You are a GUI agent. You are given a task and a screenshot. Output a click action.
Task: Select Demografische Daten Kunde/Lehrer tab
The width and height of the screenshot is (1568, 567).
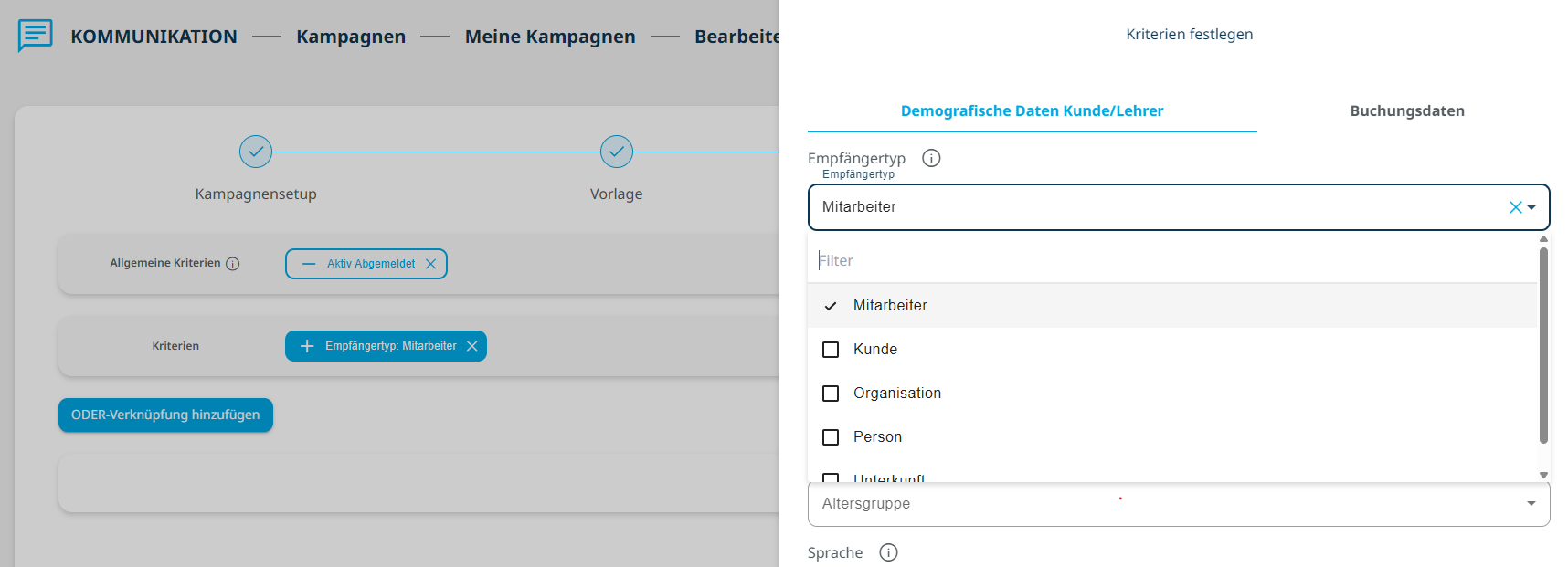[1032, 110]
